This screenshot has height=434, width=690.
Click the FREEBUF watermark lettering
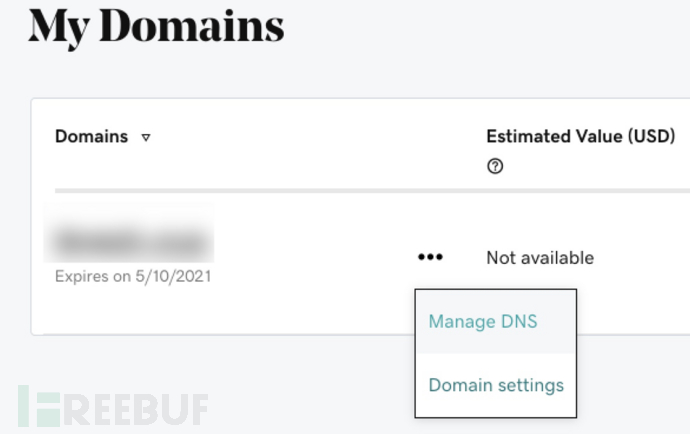pos(136,410)
